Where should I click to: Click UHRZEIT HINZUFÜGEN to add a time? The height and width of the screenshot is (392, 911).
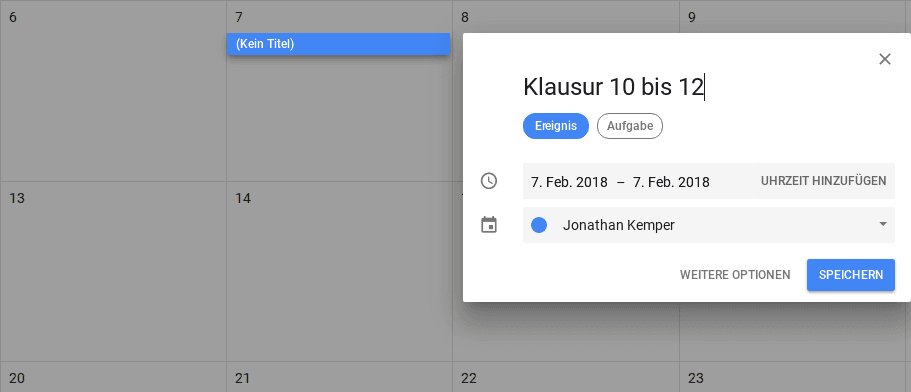(824, 181)
